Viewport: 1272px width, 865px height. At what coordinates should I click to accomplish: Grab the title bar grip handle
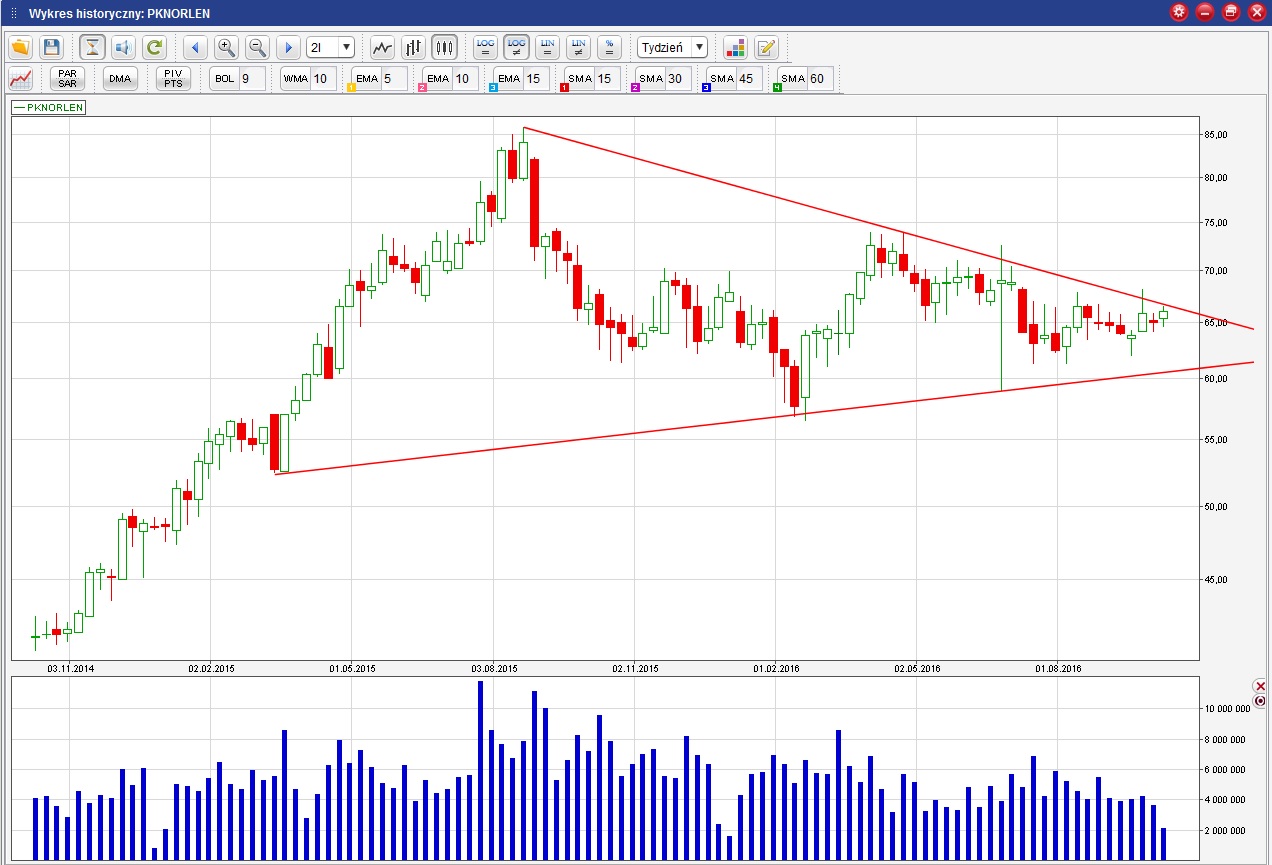click(x=13, y=13)
